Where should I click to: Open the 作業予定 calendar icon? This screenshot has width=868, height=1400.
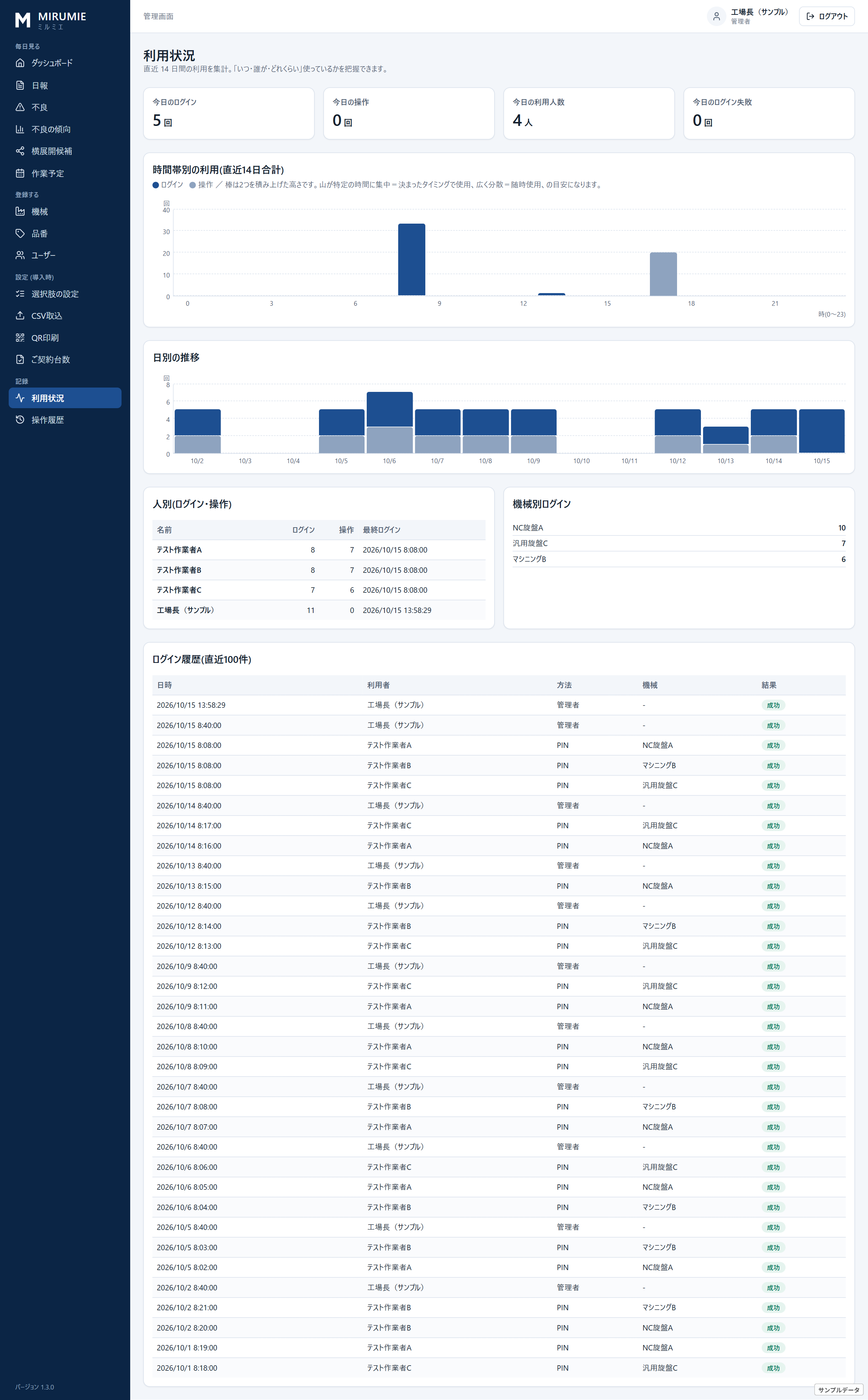click(x=20, y=173)
